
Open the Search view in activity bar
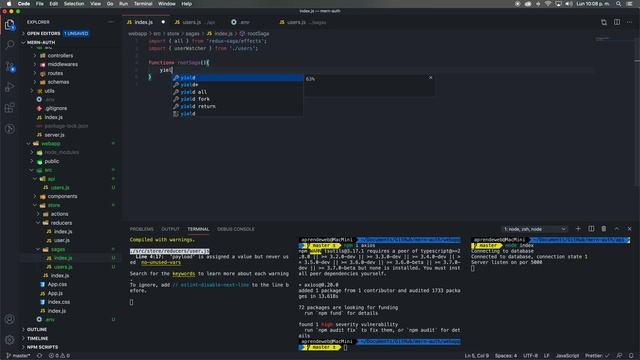pyautogui.click(x=10, y=45)
